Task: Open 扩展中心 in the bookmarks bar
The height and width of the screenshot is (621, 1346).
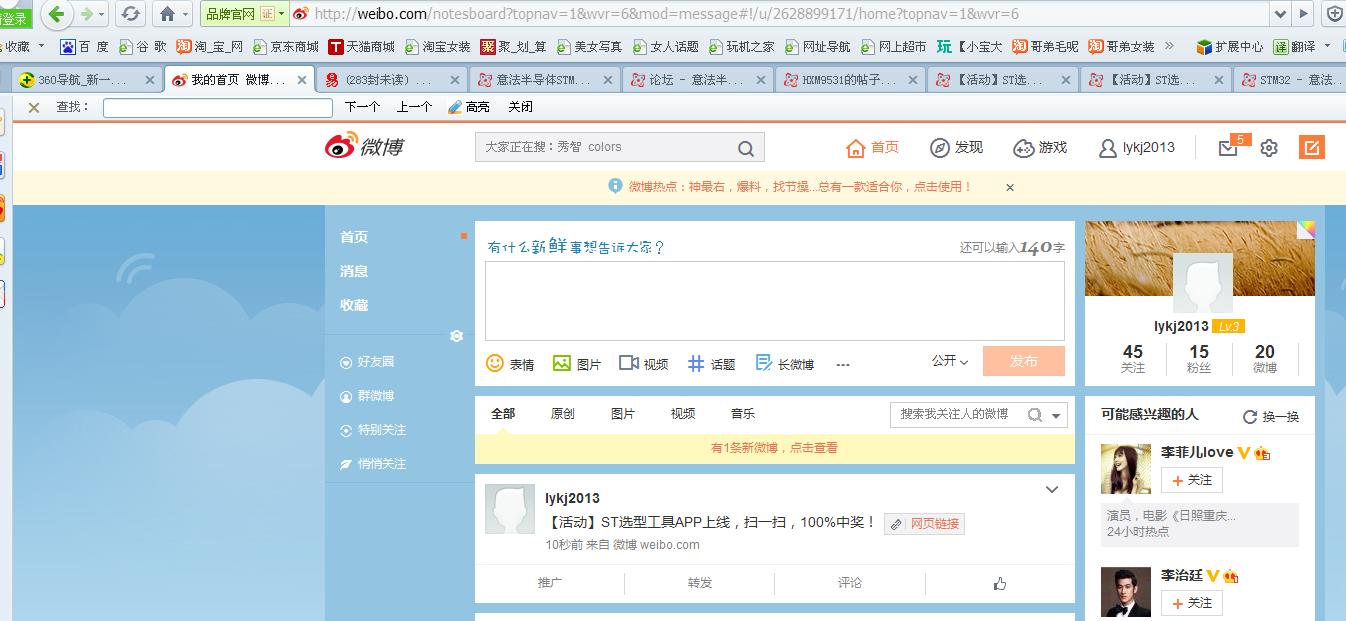Action: coord(1230,46)
